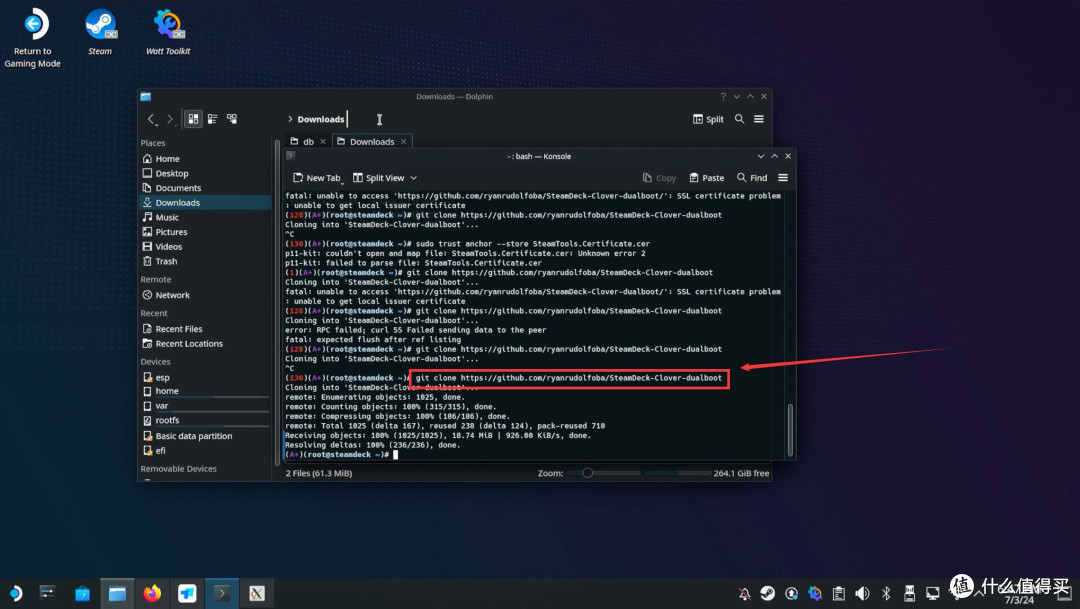1080x609 pixels.
Task: Select Downloads in Places panel
Action: click(177, 203)
